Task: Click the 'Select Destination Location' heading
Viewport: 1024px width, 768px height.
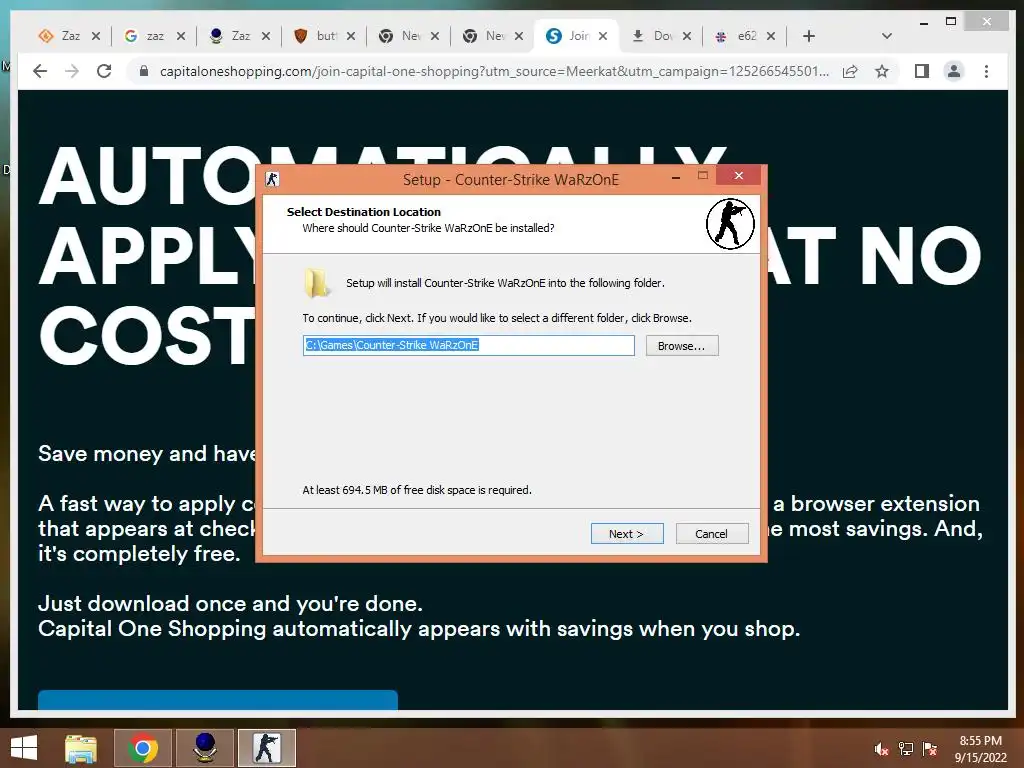Action: click(364, 212)
